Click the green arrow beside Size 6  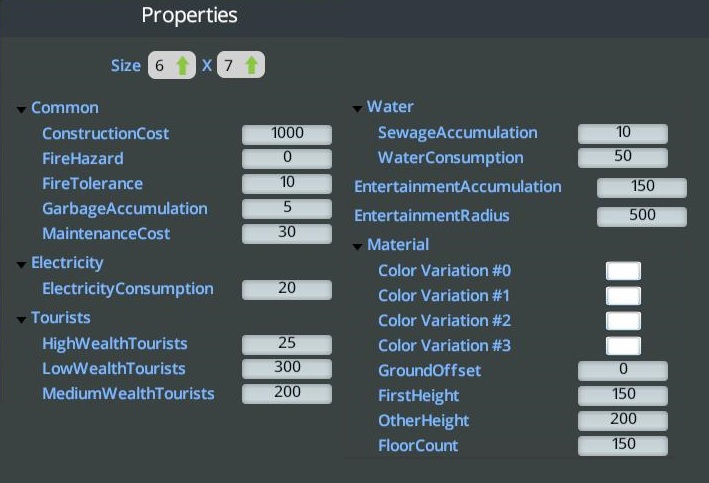point(182,66)
